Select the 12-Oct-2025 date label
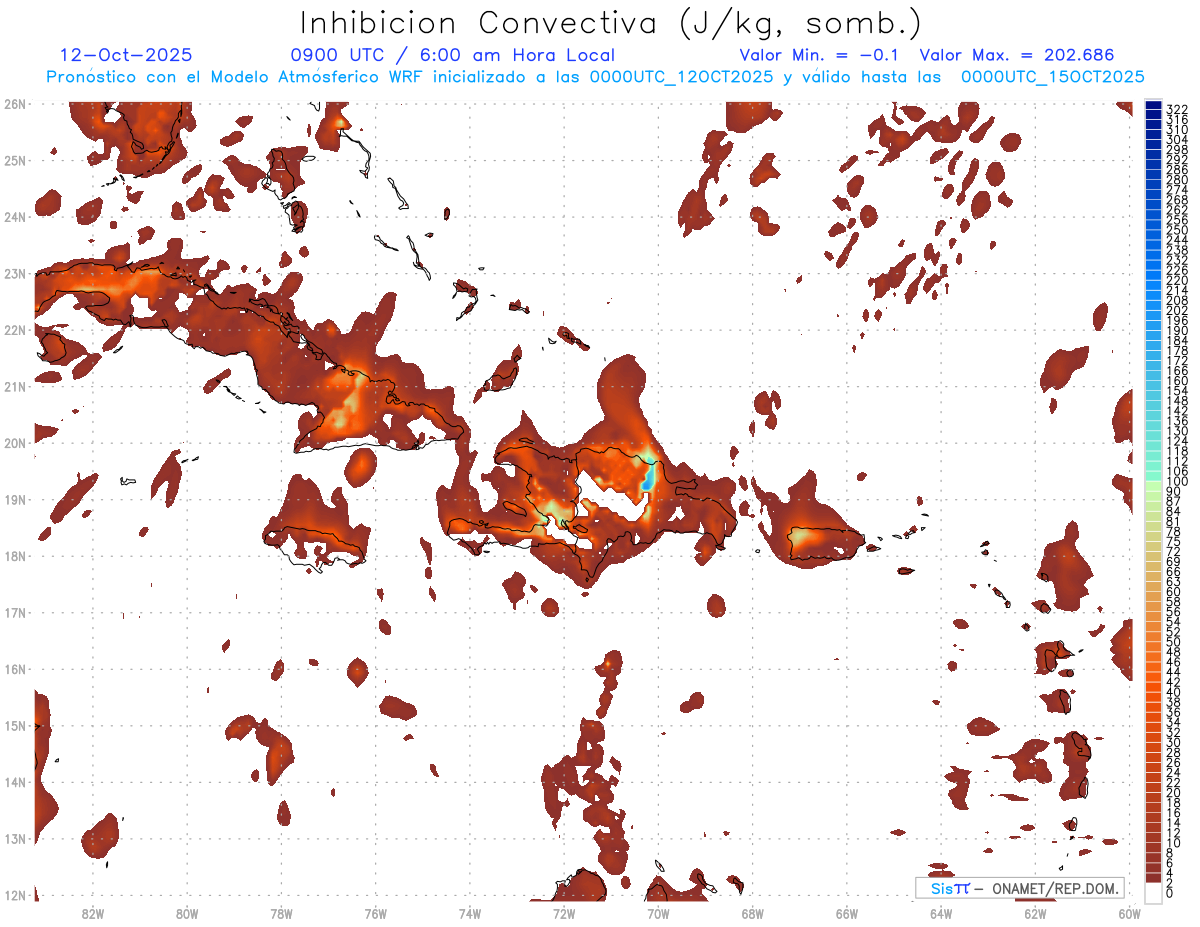The image size is (1200, 927). [126, 56]
